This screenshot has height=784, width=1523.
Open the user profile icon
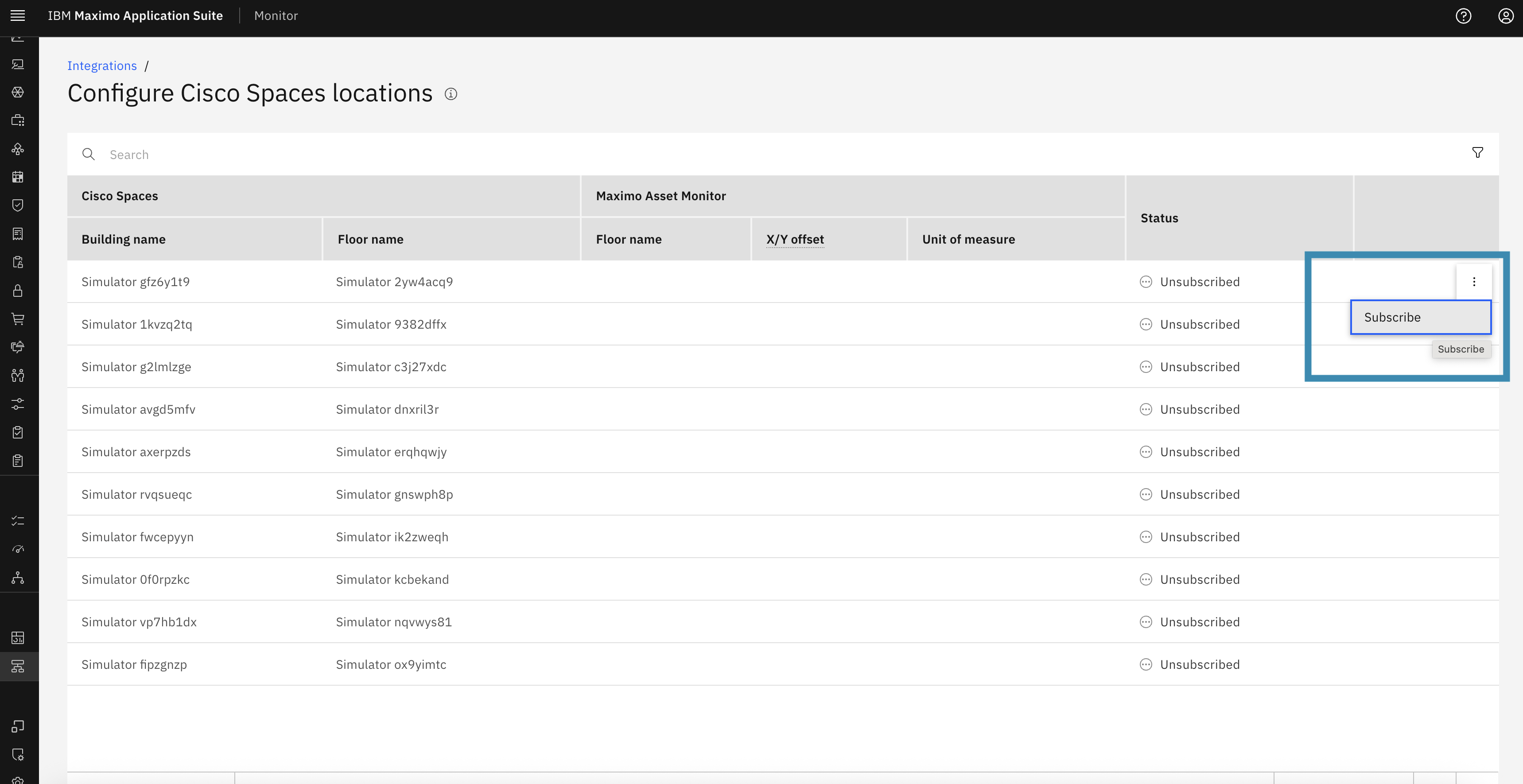(1506, 16)
